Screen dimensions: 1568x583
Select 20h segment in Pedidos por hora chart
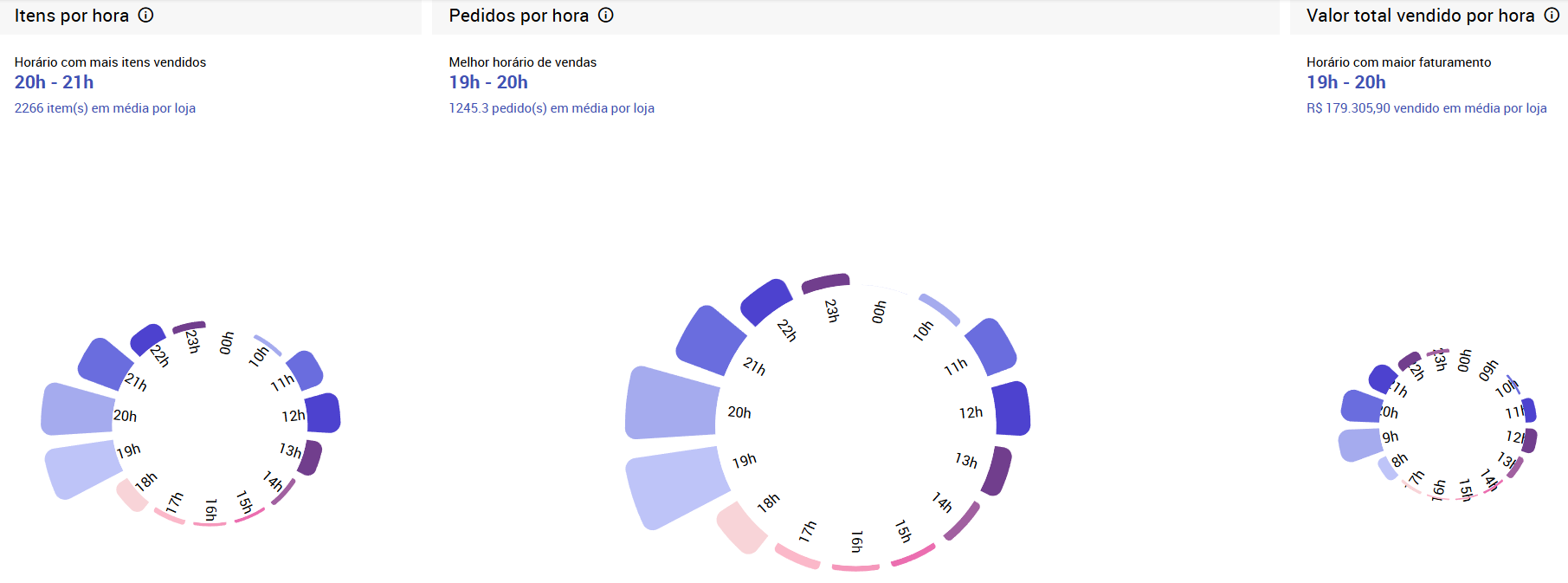tap(672, 403)
